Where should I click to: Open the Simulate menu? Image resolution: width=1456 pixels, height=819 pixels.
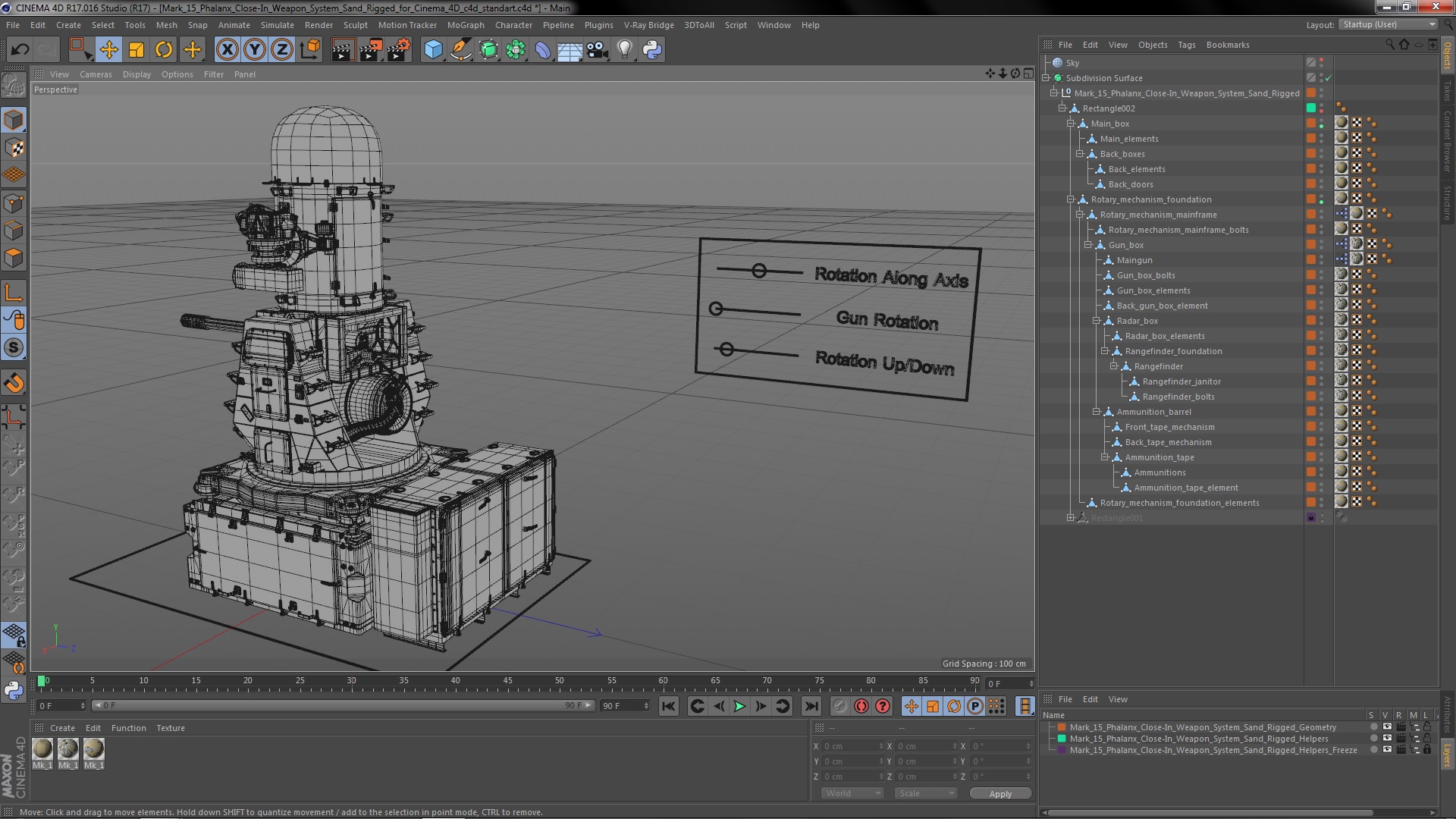point(277,25)
